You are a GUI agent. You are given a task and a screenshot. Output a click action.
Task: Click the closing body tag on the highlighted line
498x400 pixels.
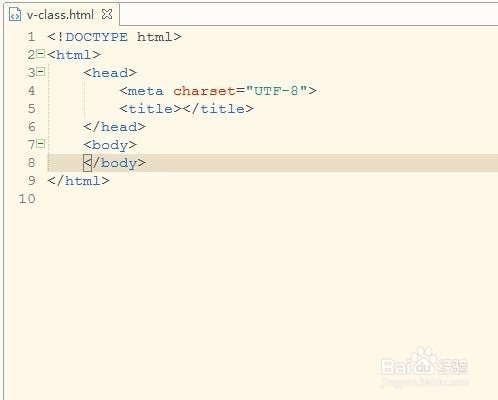coord(114,163)
